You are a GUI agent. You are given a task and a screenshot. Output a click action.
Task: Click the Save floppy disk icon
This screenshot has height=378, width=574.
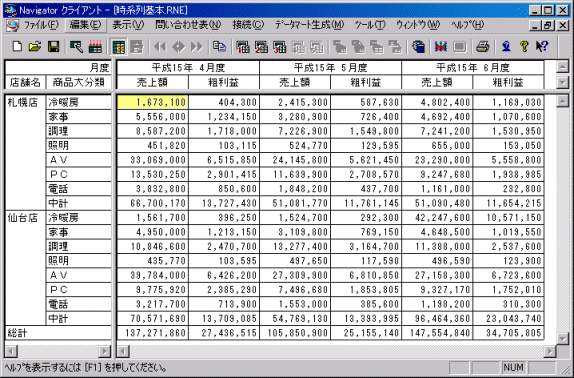click(53, 47)
